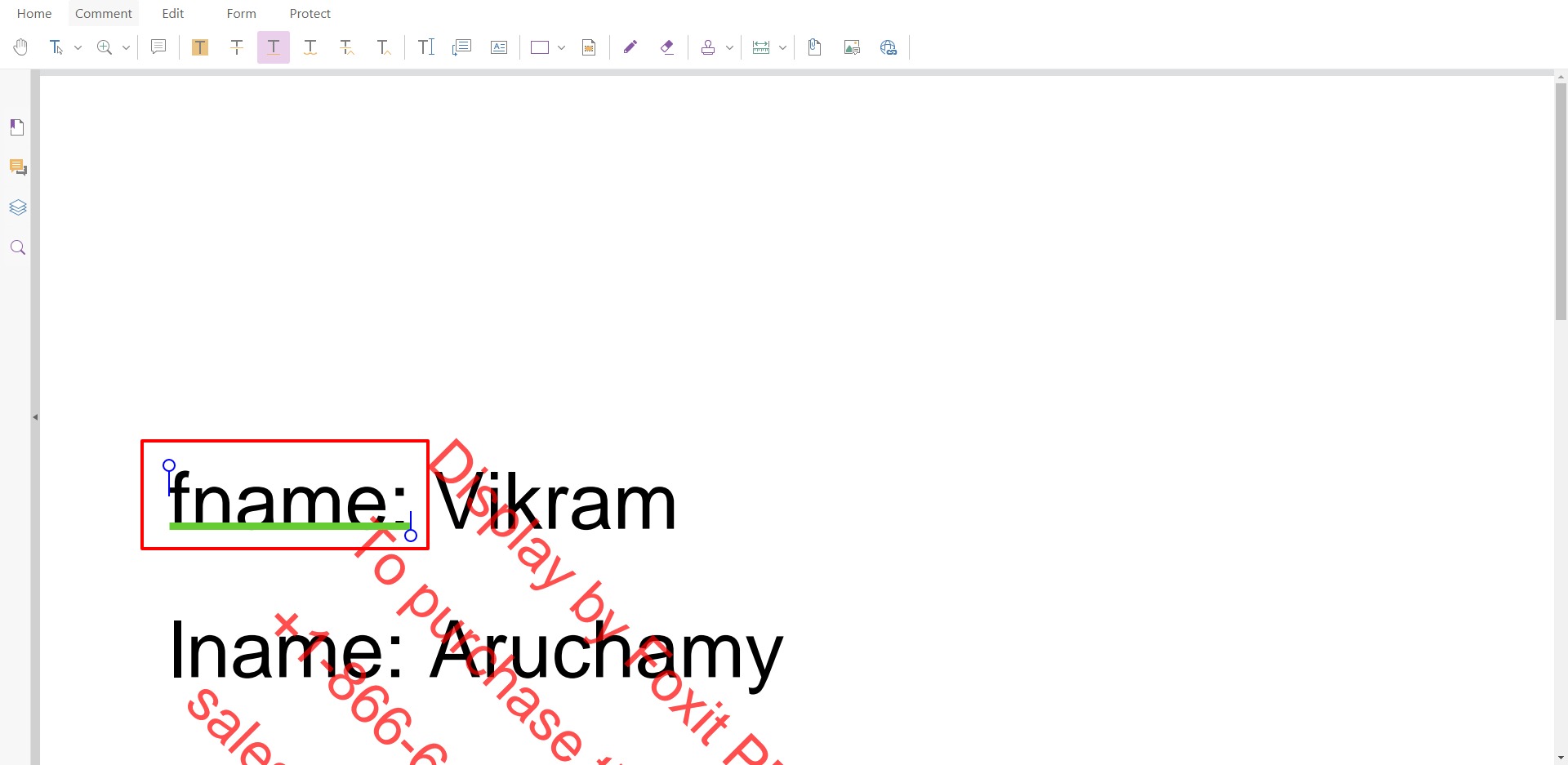Open the Zoom options dropdown arrow

click(127, 47)
